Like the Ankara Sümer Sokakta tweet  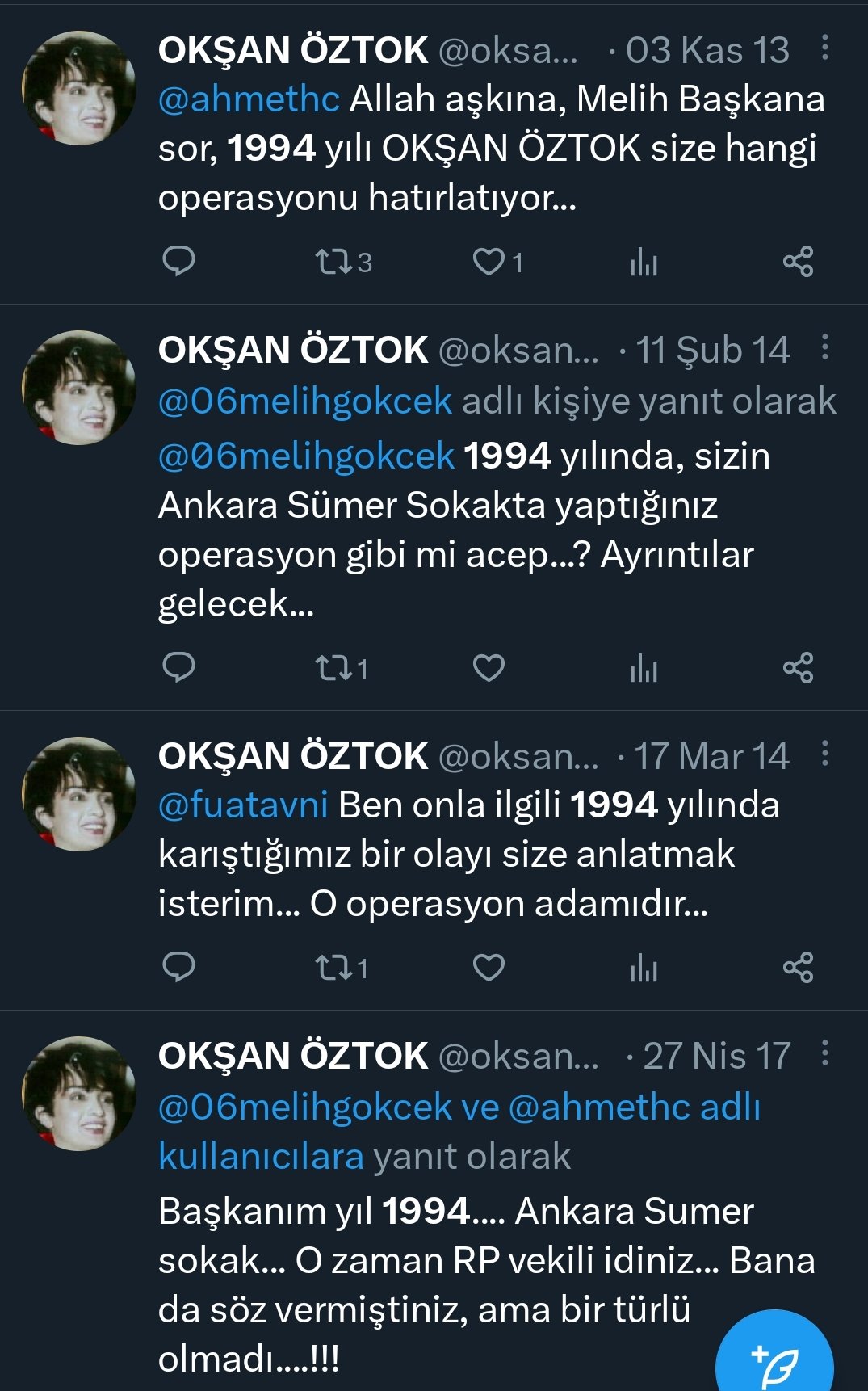tap(489, 668)
